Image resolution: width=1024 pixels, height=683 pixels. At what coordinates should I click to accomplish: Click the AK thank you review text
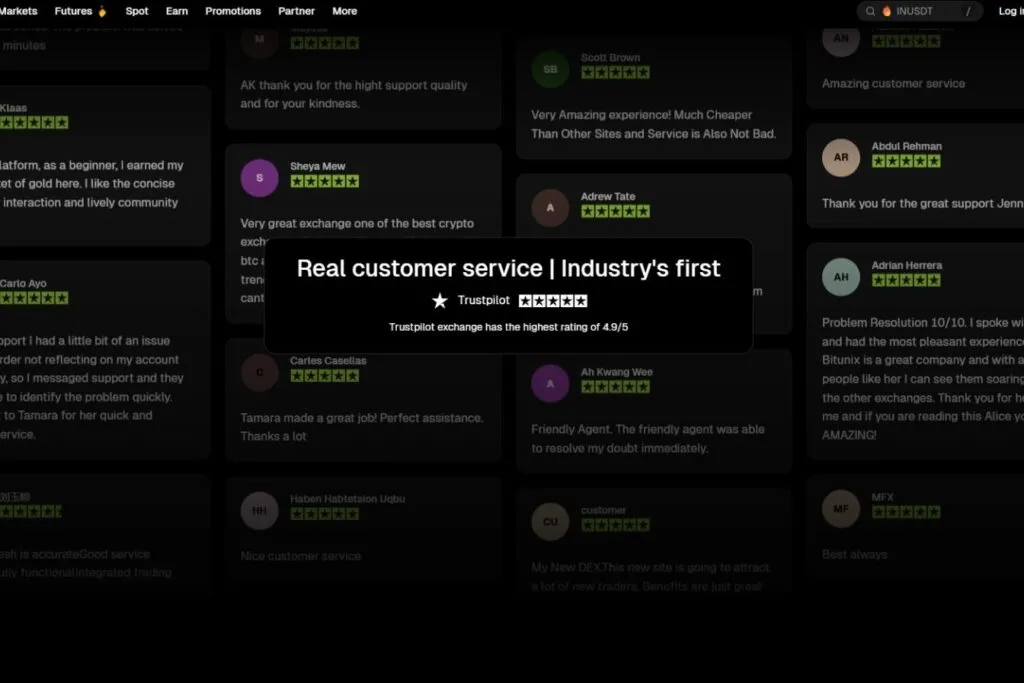coord(353,95)
